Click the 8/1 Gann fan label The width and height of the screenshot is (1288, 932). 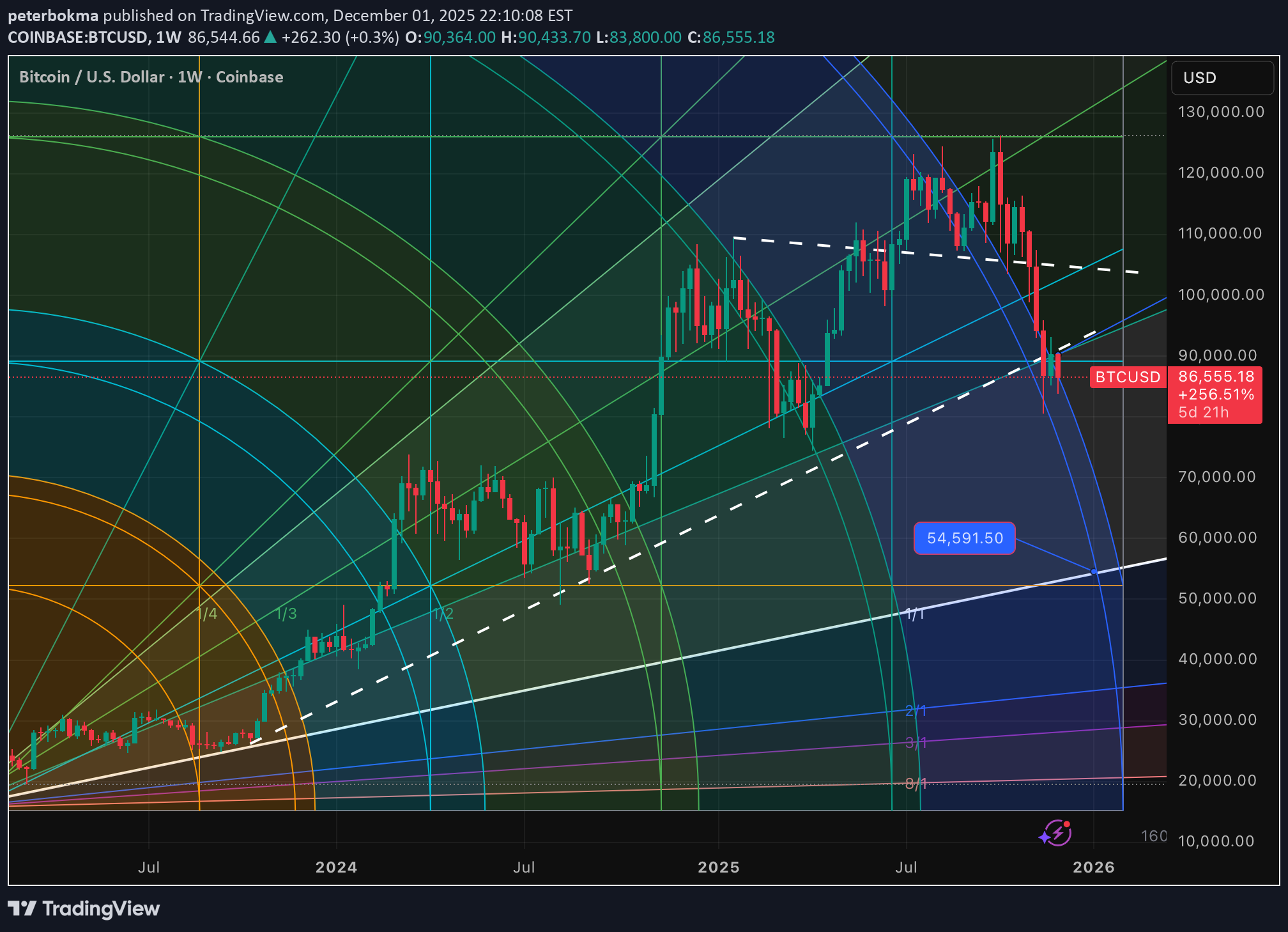pyautogui.click(x=916, y=783)
